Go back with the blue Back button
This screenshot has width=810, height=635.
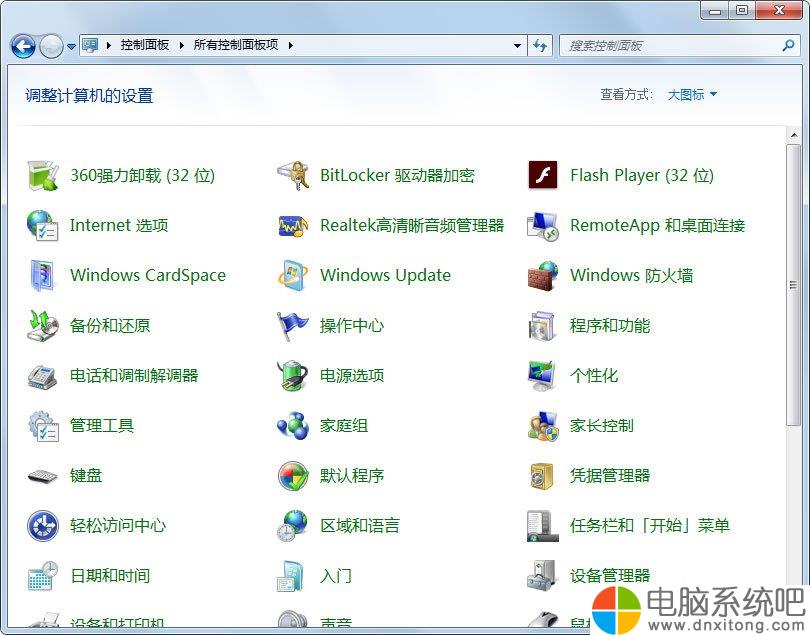pyautogui.click(x=23, y=47)
